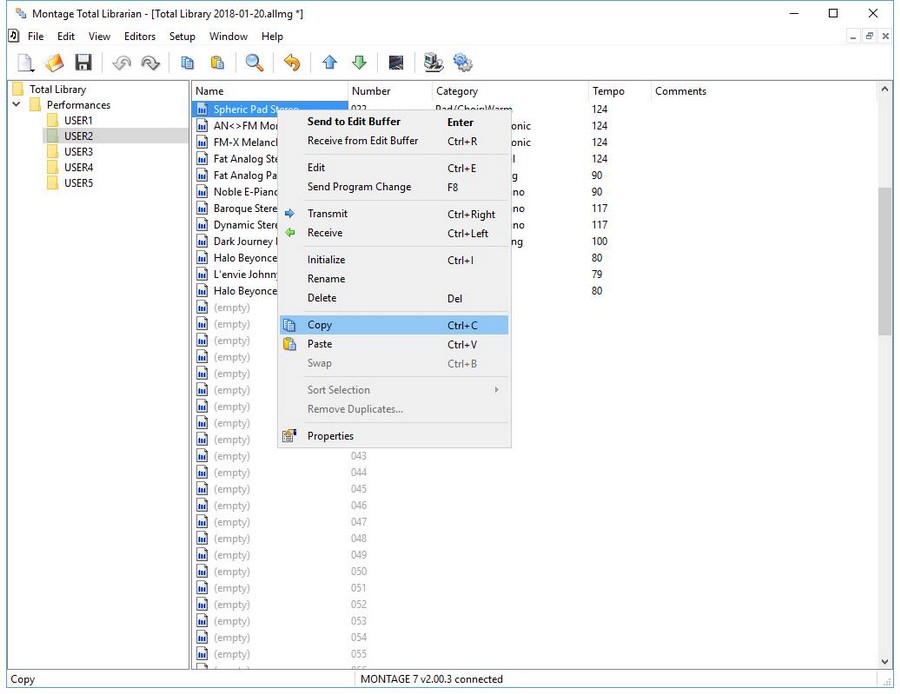
Task: Save library with the floppy disk icon
Action: 83,63
